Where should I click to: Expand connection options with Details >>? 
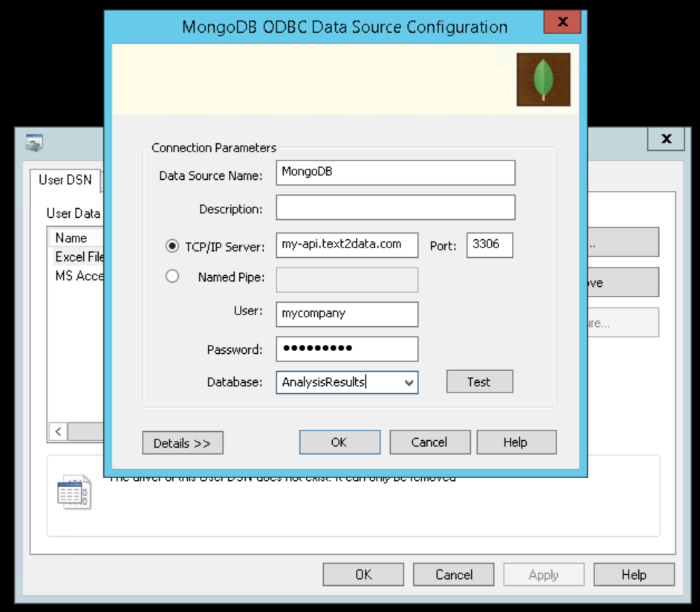click(x=183, y=443)
